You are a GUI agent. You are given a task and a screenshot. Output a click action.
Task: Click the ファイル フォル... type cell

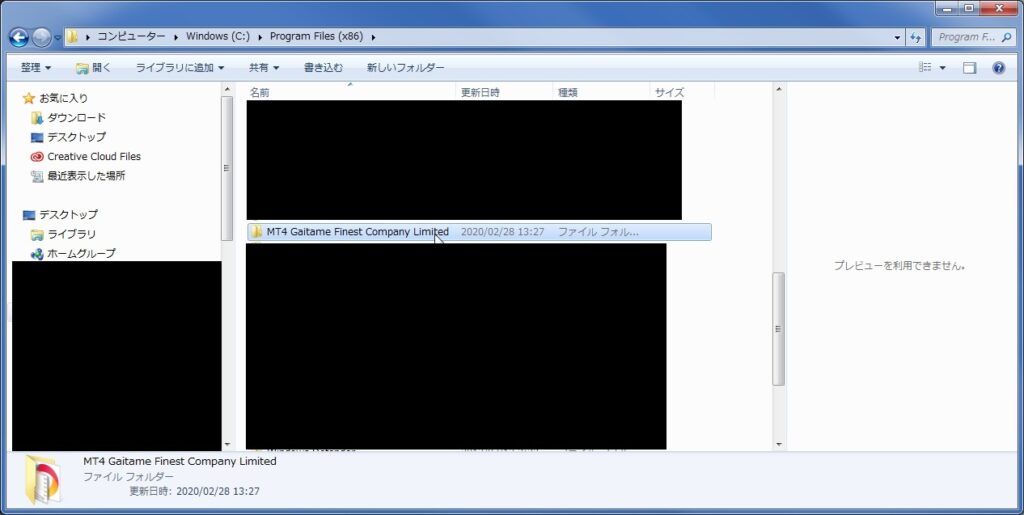pyautogui.click(x=598, y=232)
